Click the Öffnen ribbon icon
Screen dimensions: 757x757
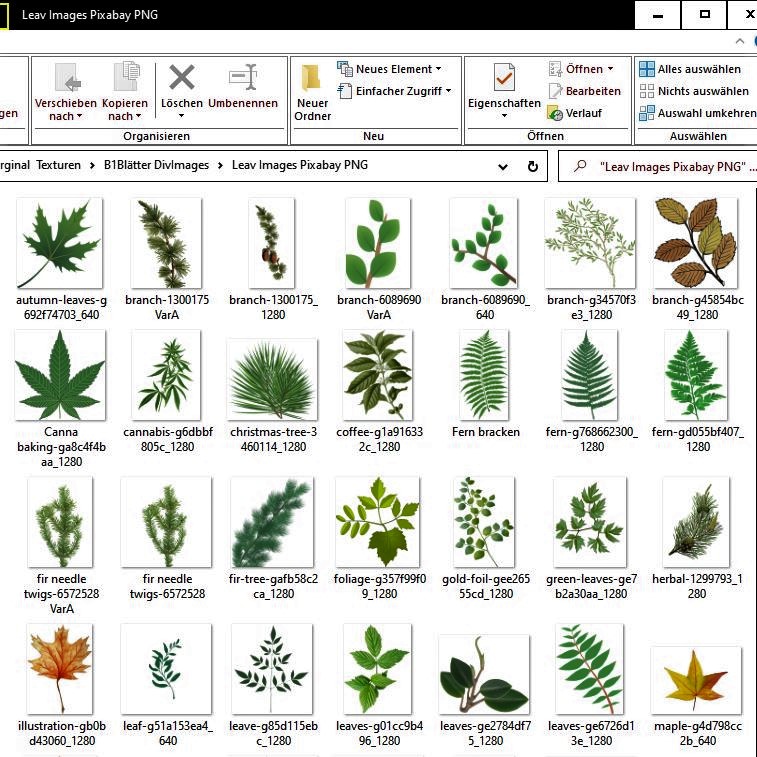click(x=555, y=69)
